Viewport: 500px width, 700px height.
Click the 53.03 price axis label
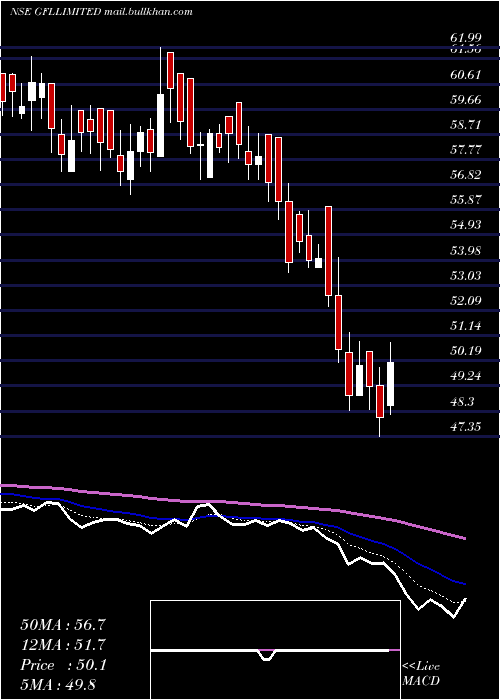pos(466,275)
